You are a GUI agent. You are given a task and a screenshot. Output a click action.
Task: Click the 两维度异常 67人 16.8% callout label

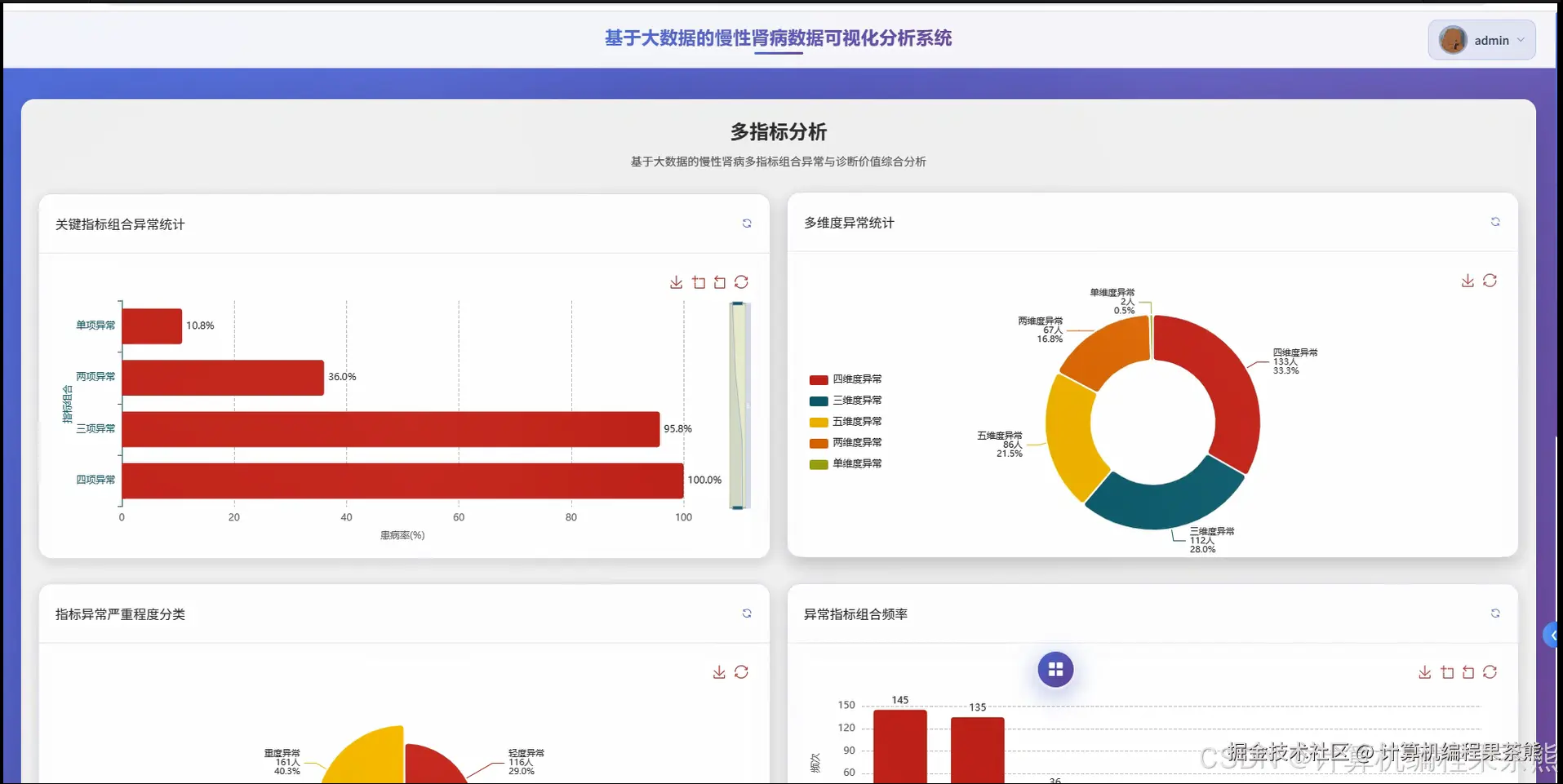point(1041,330)
